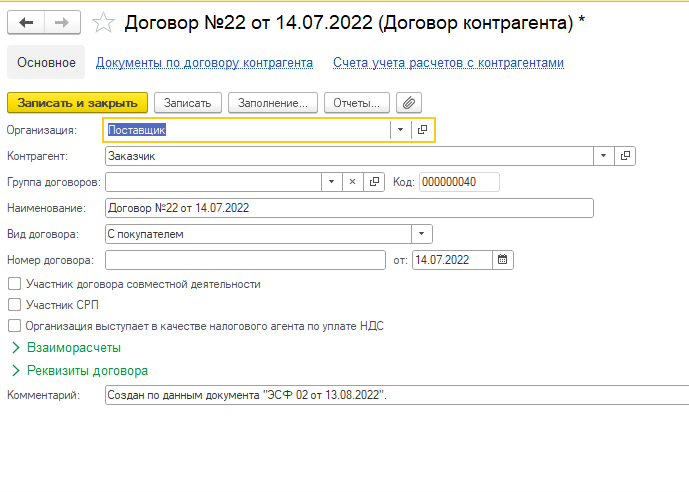Toggle the налогового агента по уплате НДС checkbox
689x492 pixels.
14,325
